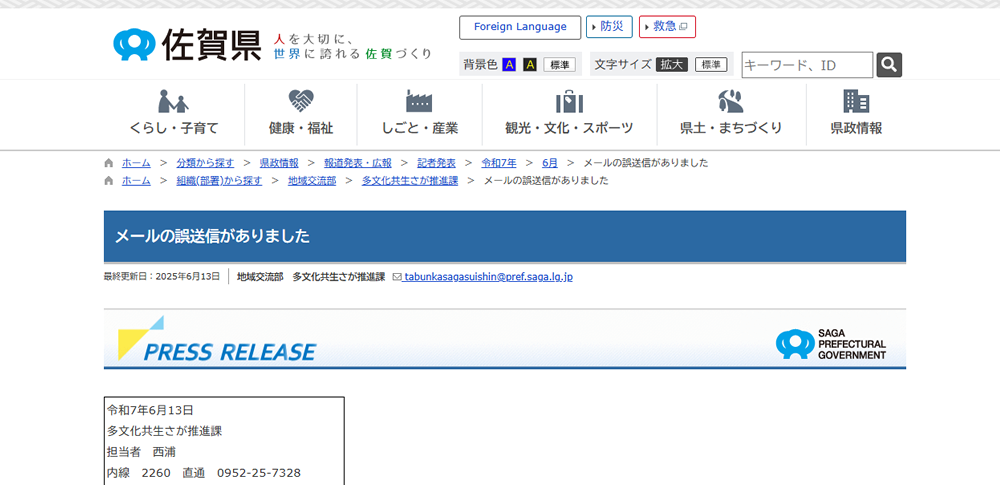
Task: Click the page title メールの誤送信がありました
Action: click(x=212, y=236)
